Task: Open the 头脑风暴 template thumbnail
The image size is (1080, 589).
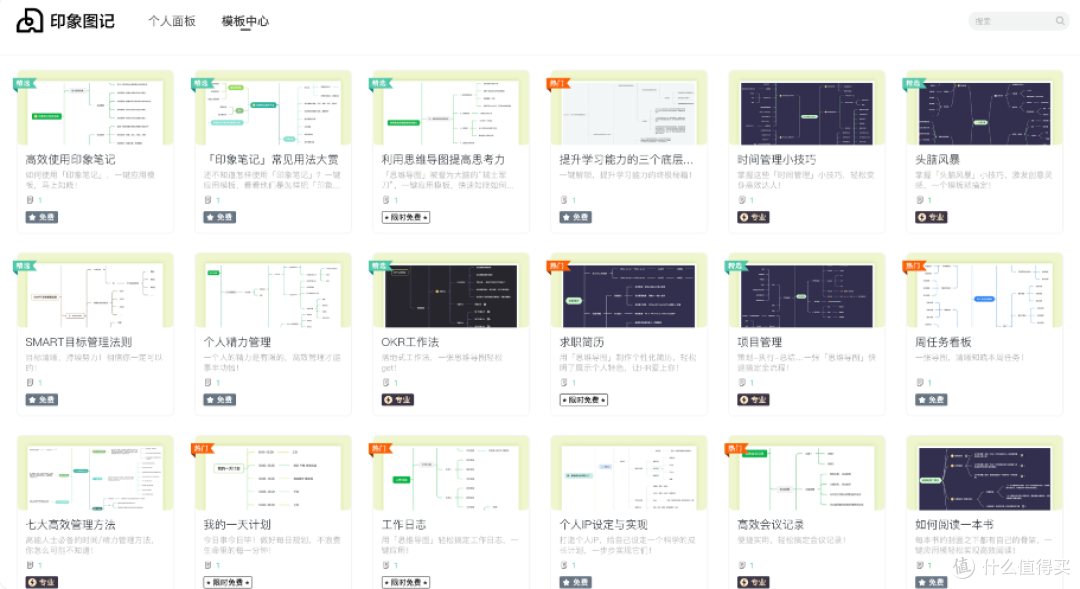Action: (x=984, y=113)
